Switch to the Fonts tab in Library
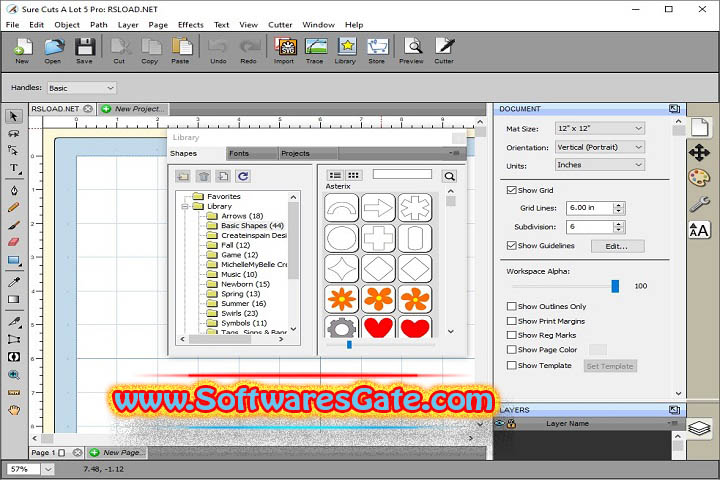 [x=252, y=153]
